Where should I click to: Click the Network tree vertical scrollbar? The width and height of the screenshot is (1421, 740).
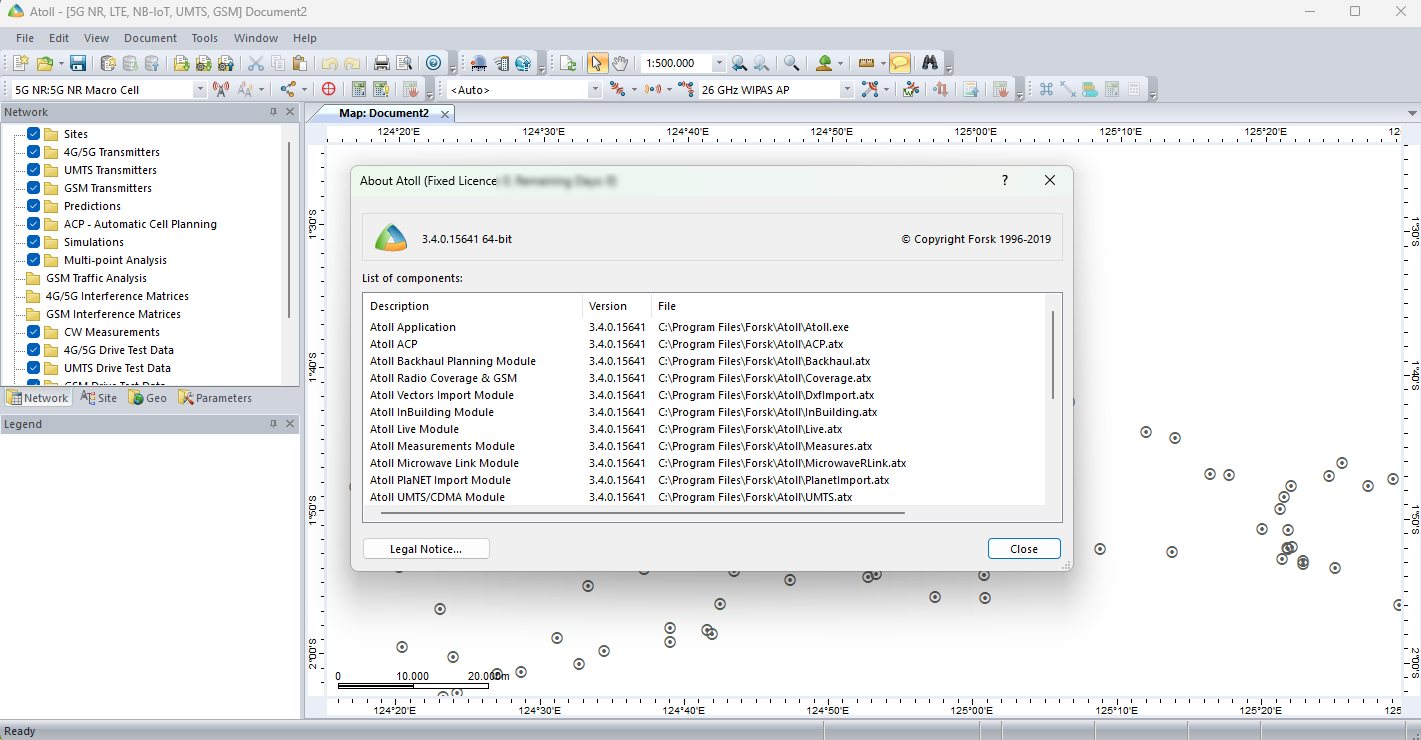pyautogui.click(x=290, y=230)
